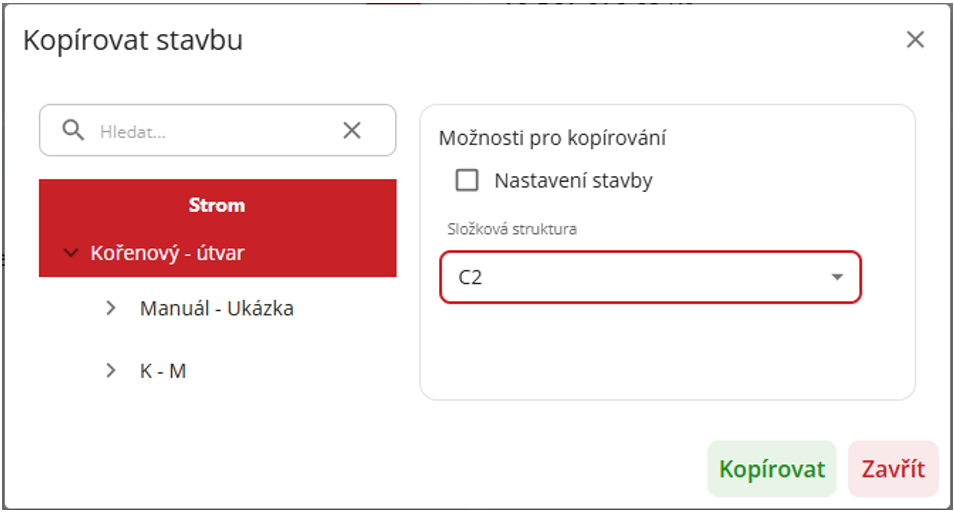Image resolution: width=954 pixels, height=512 pixels.
Task: Enable the Nastavení stavby checkbox
Action: 467,181
